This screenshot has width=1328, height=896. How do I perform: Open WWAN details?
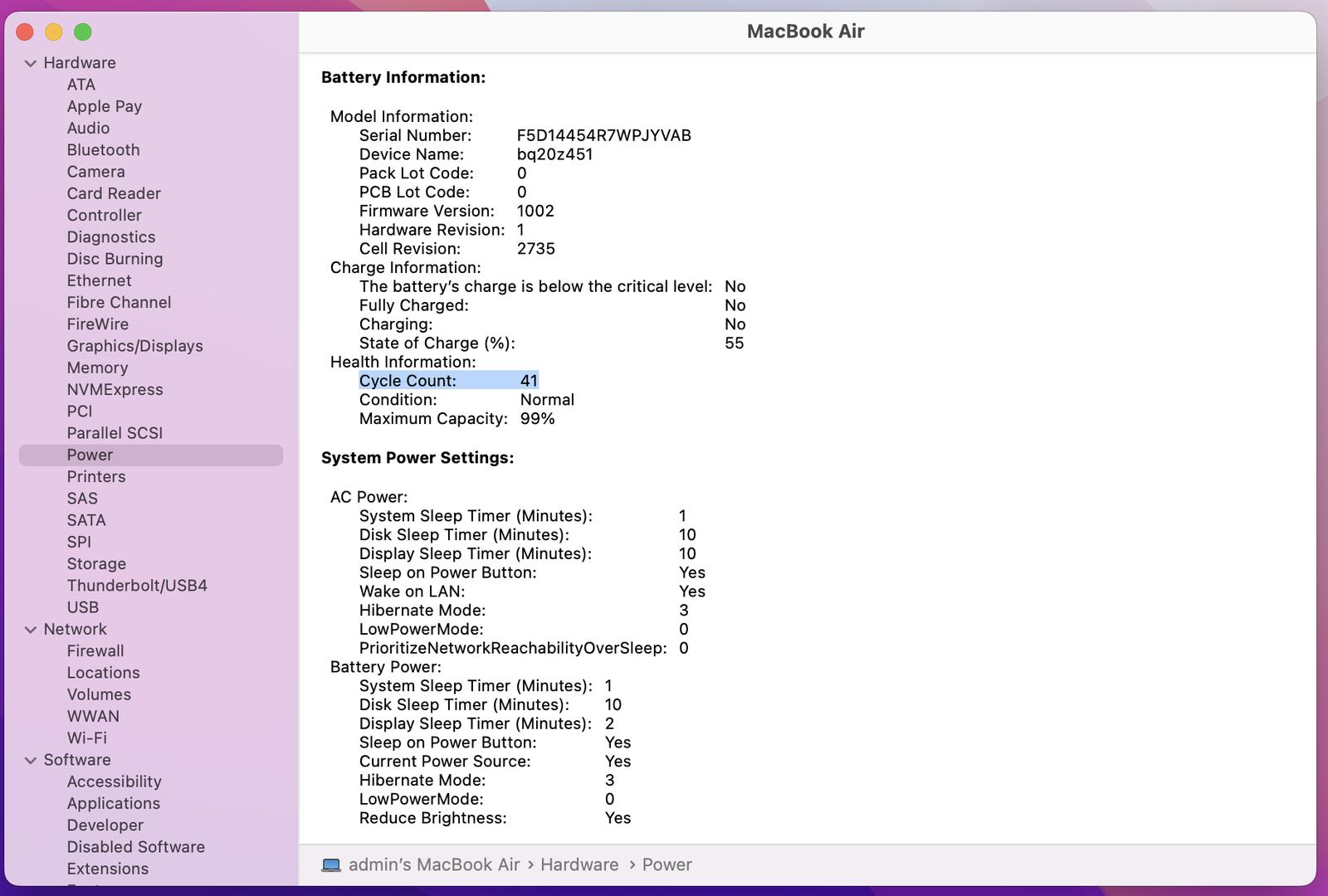(93, 716)
